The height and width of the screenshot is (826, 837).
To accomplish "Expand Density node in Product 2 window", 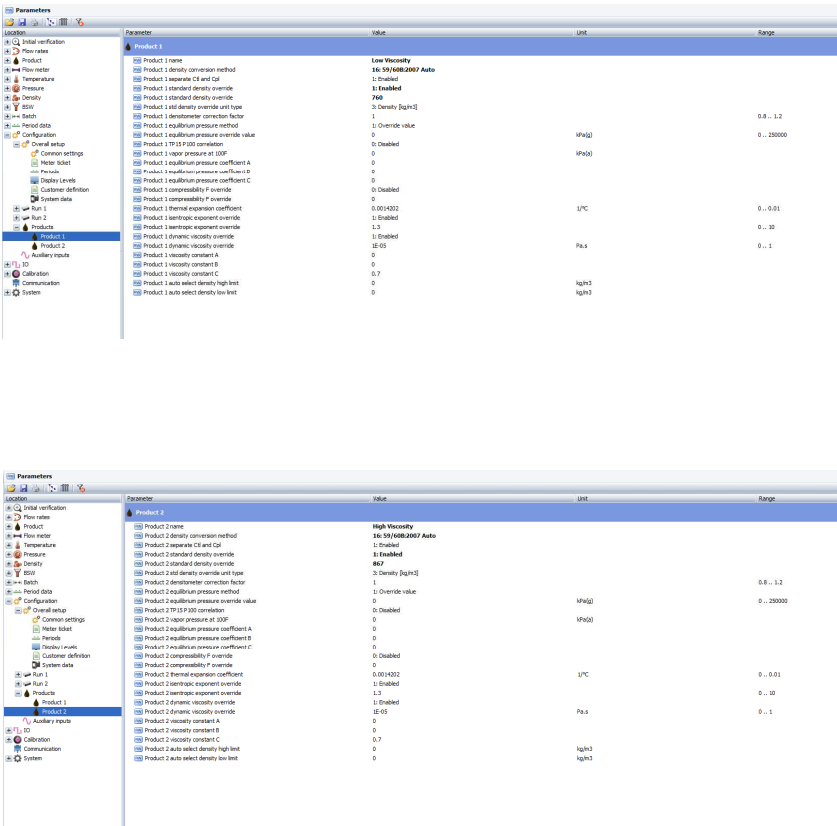I will [x=9, y=564].
